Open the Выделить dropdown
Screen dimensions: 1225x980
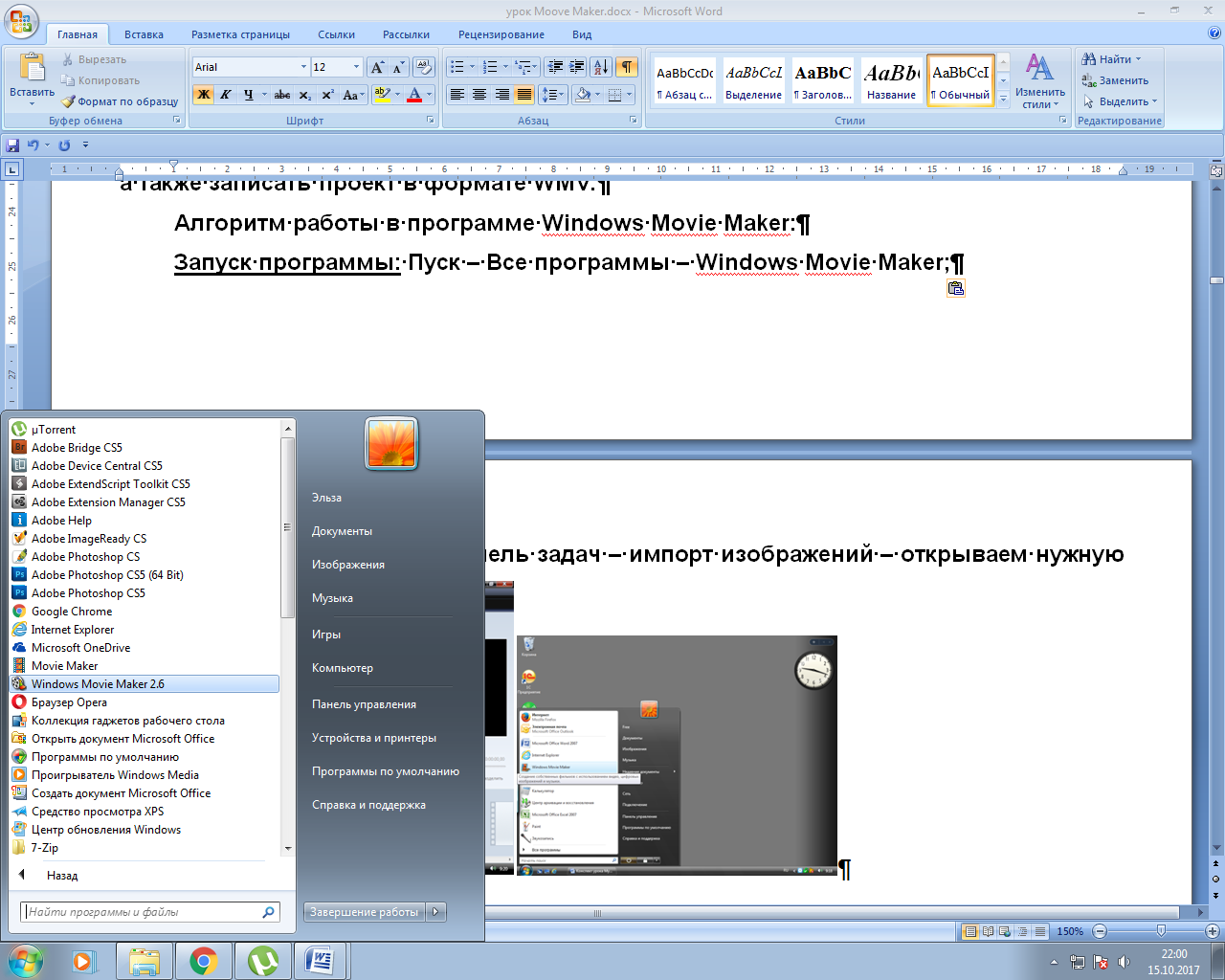1120,101
